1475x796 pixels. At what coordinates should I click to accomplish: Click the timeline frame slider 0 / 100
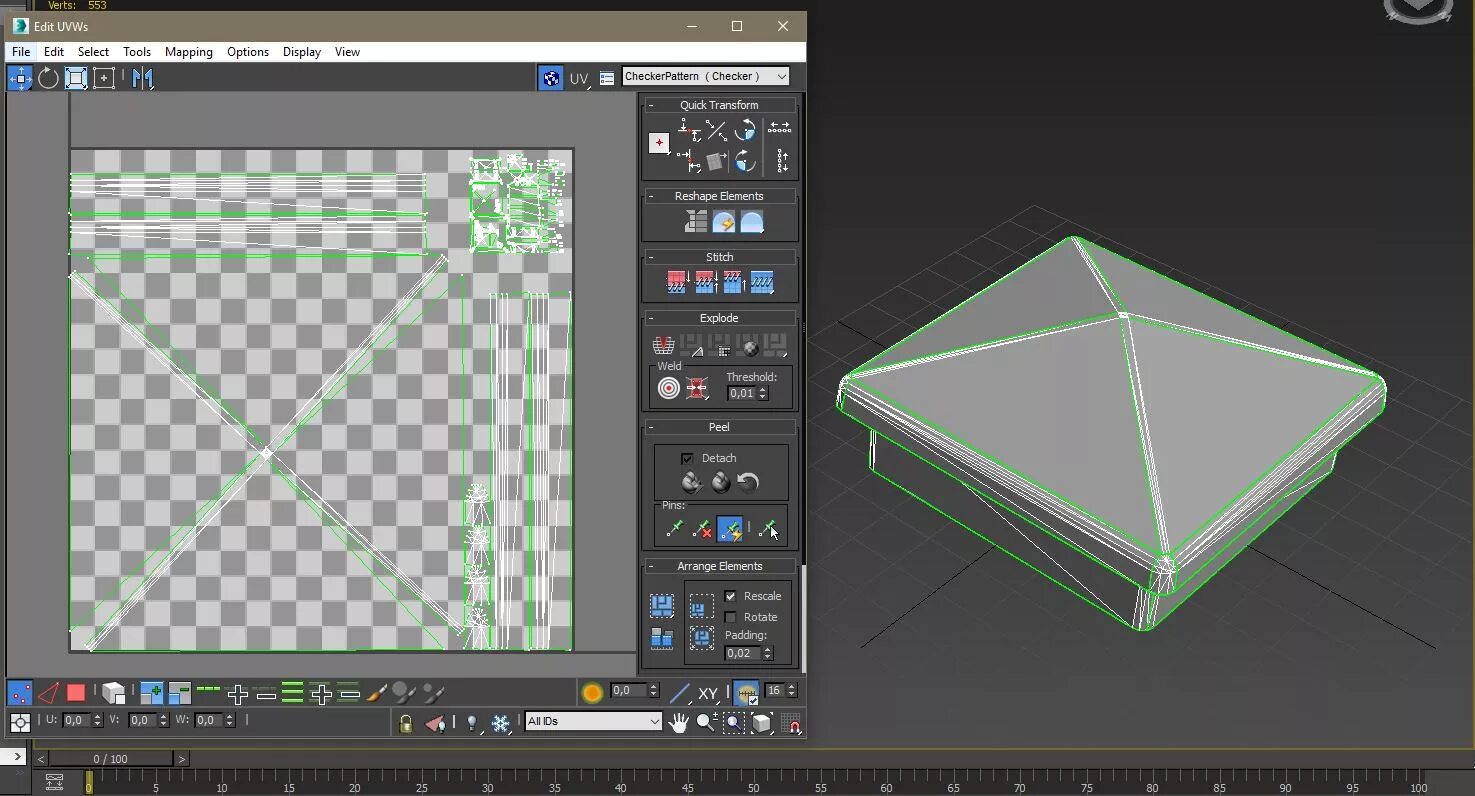[111, 759]
